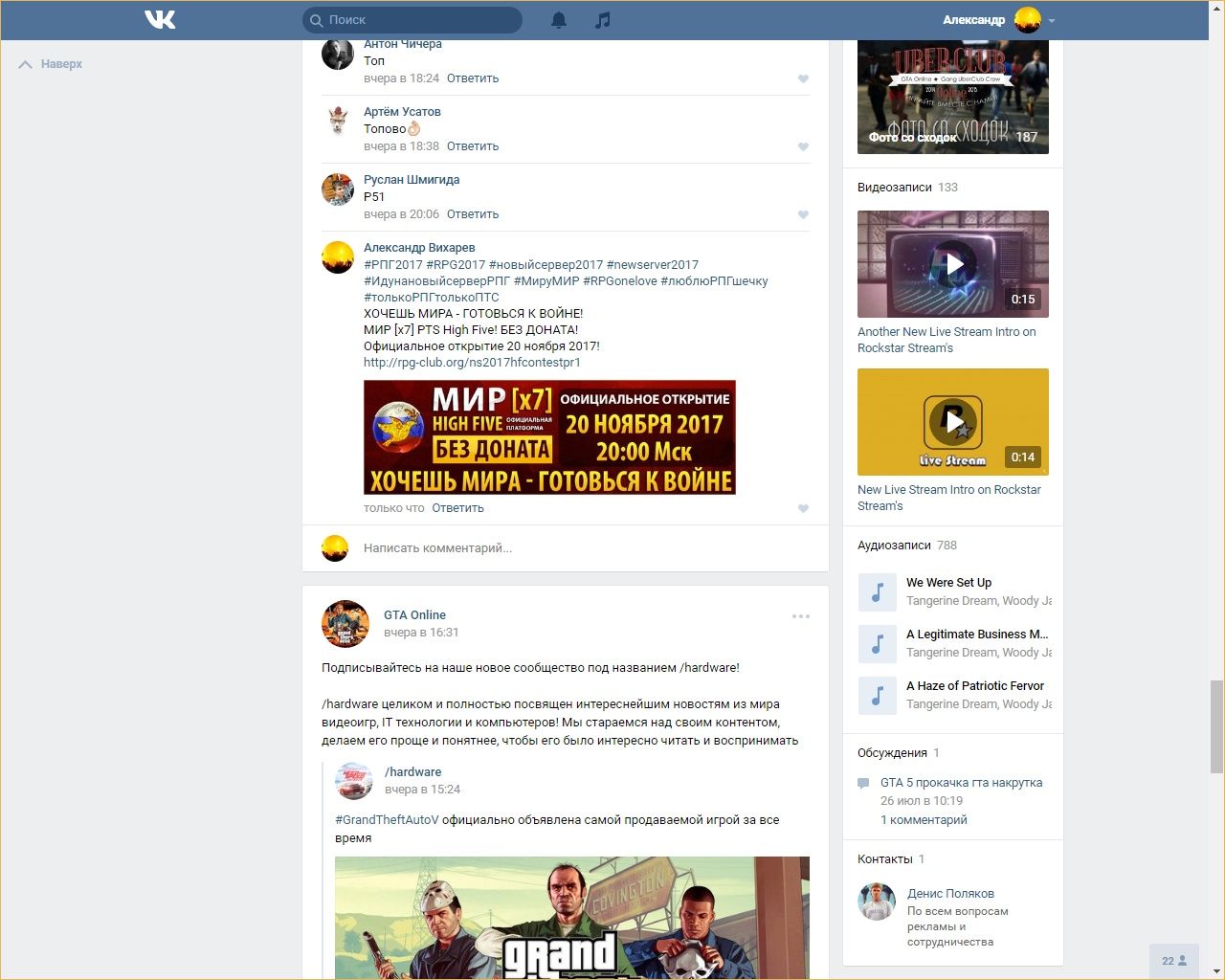Play audio 'We Were Set Up'
The height and width of the screenshot is (980, 1225).
pyautogui.click(x=877, y=592)
